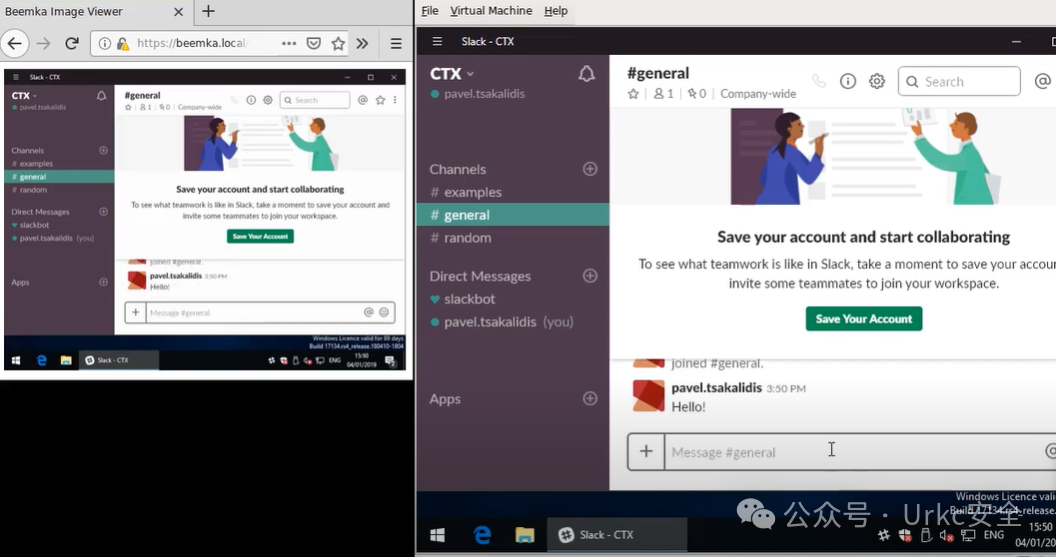Attach a file with message plus button
Screen dimensions: 1056x557
point(646,451)
